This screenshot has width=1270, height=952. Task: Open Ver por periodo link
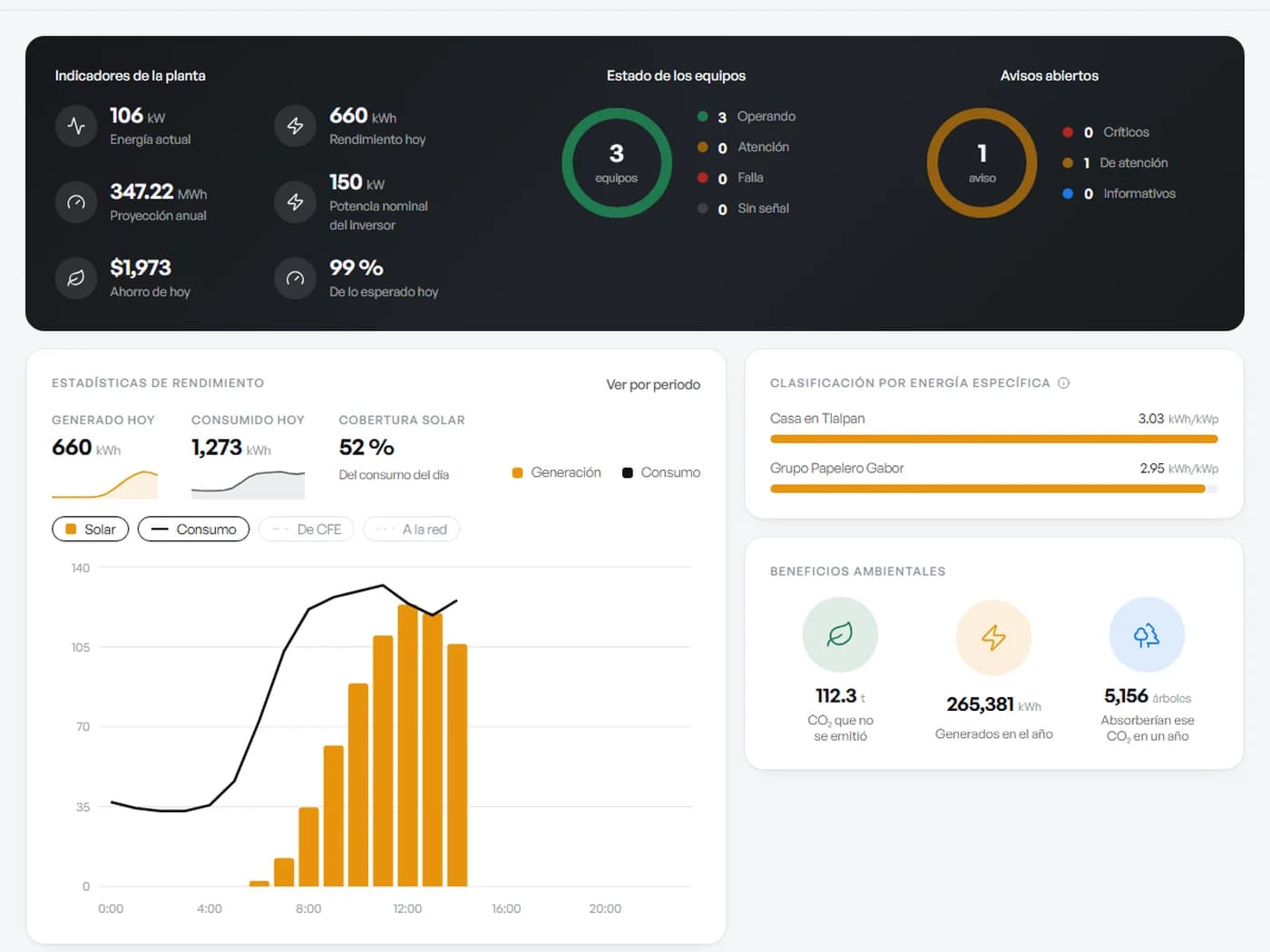[653, 384]
